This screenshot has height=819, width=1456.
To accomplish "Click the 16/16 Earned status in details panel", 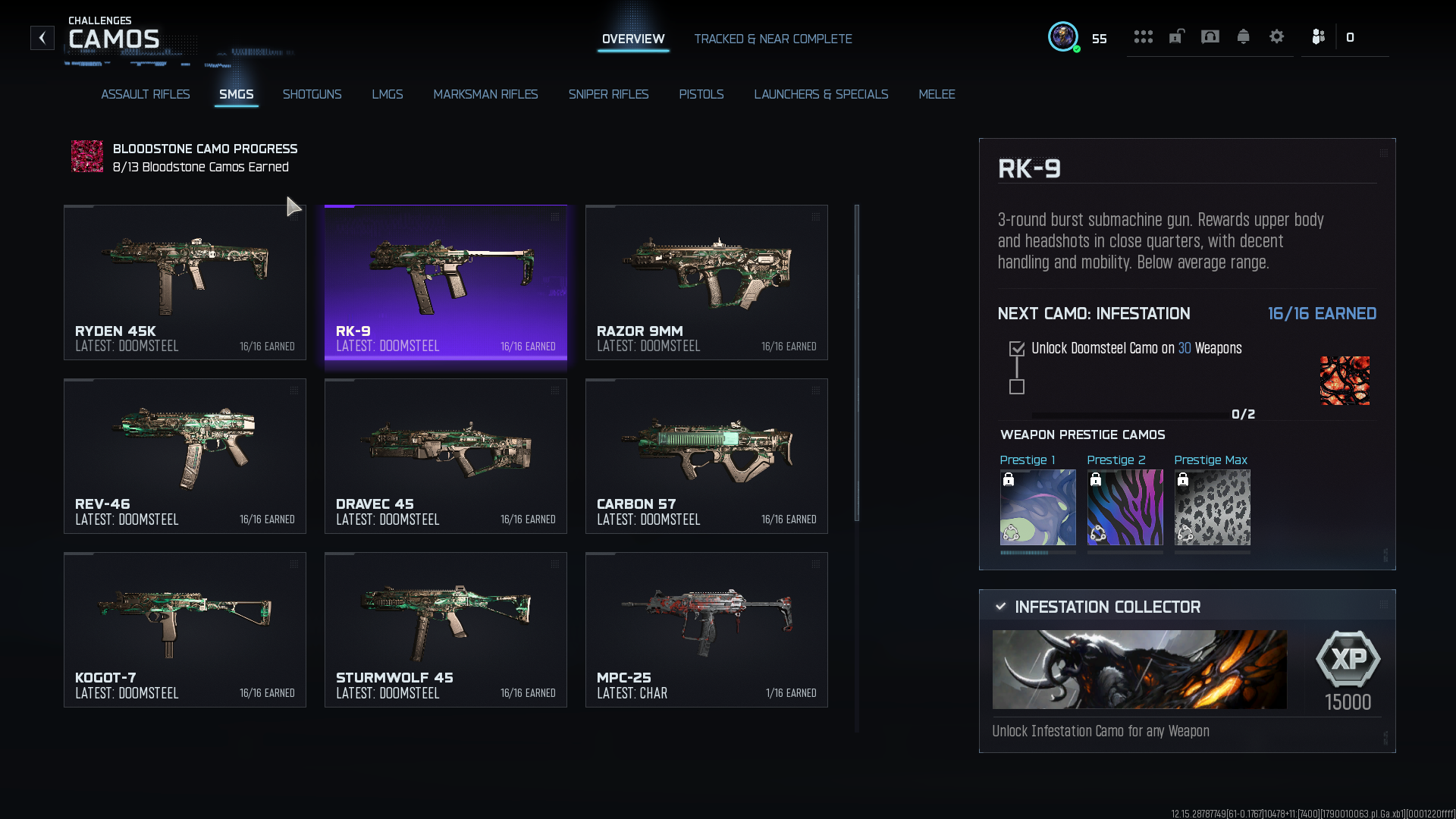I will [x=1322, y=313].
